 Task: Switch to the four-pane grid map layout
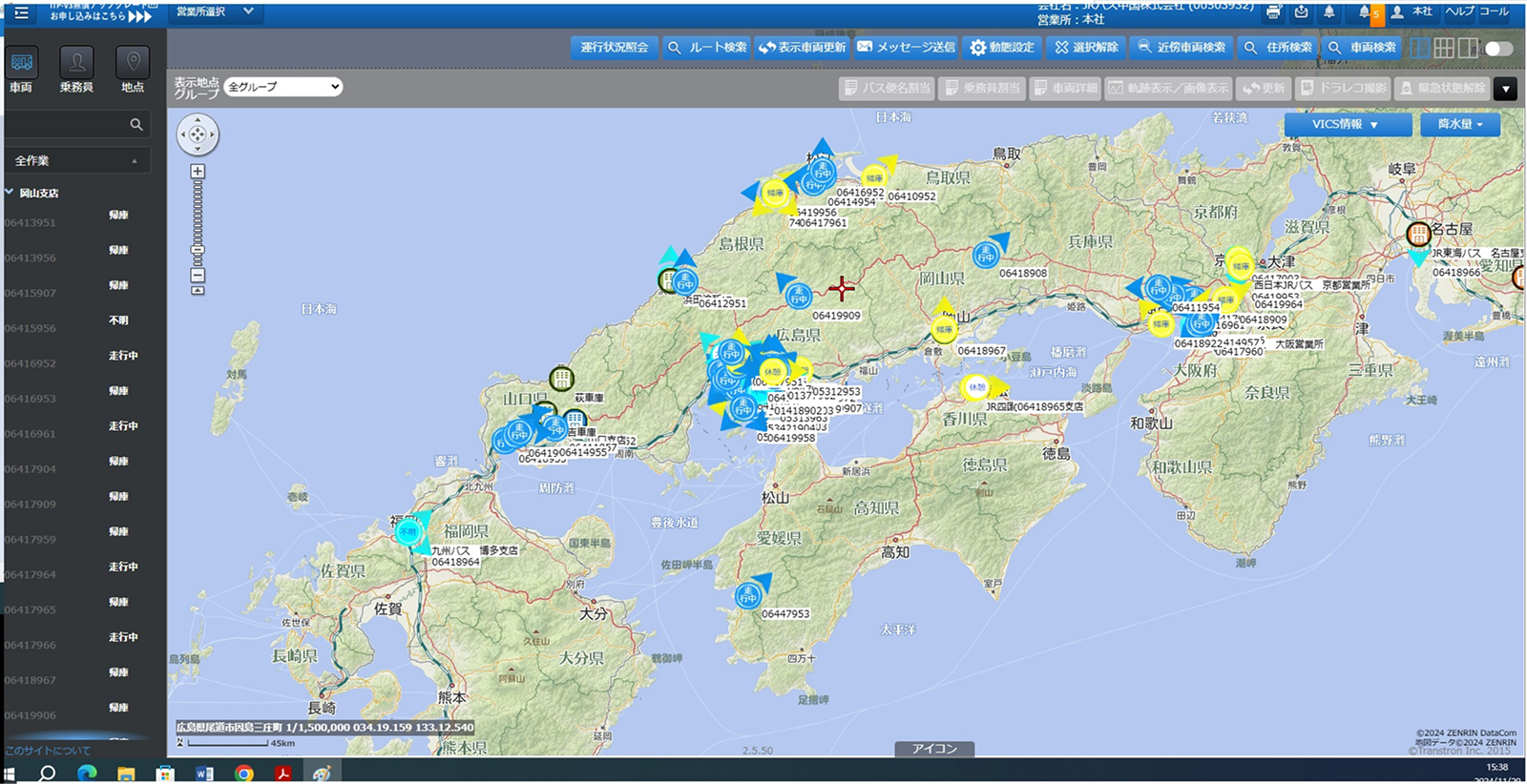click(1444, 48)
